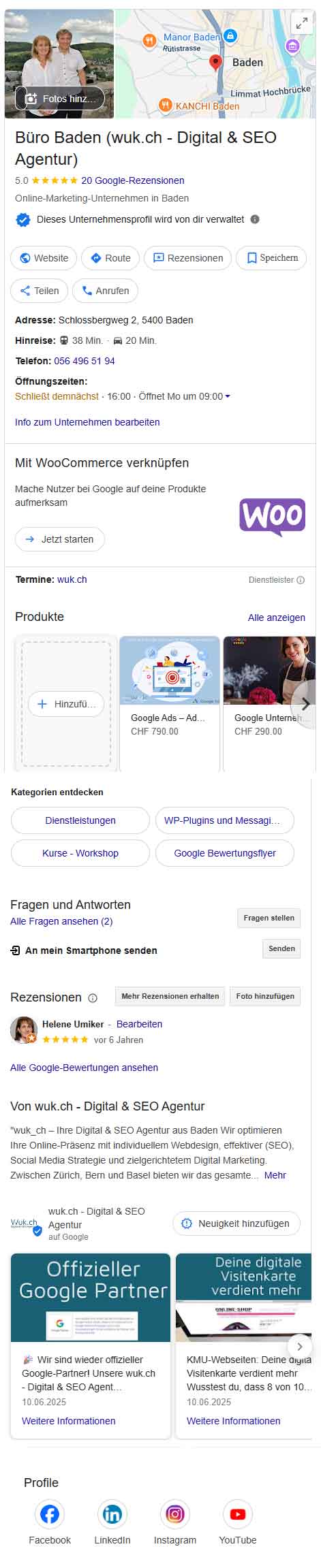Select the Dienstleistungen category chip

tap(80, 820)
